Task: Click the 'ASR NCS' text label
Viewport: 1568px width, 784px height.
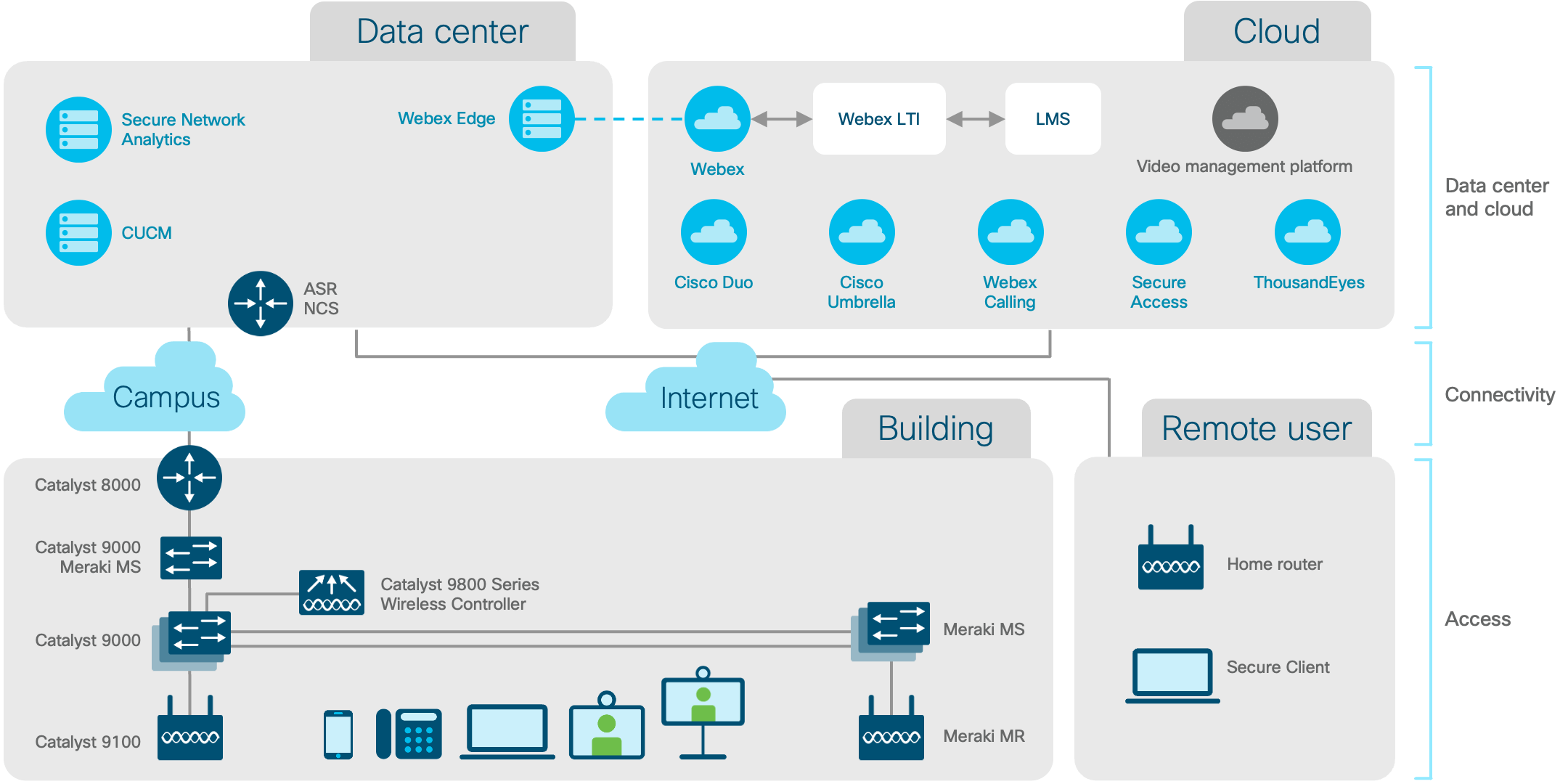Action: coord(321,298)
